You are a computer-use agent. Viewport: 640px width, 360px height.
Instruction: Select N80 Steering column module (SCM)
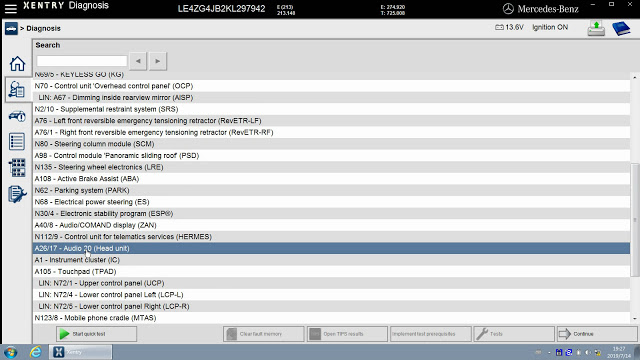(x=331, y=144)
